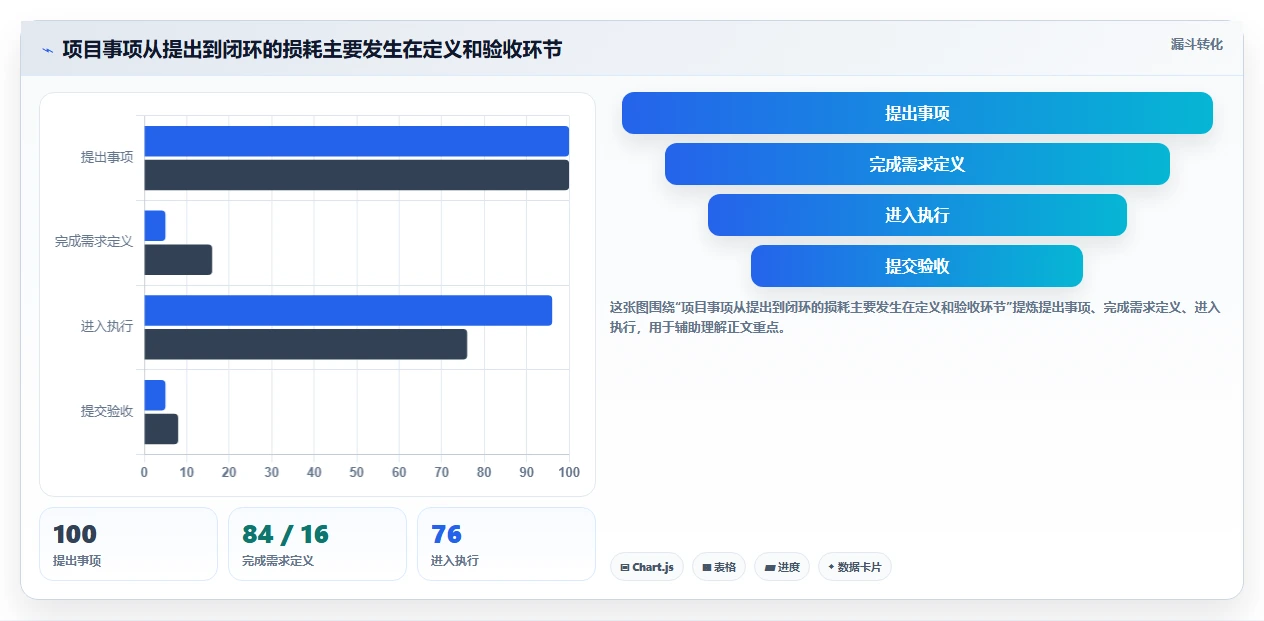Click the dark bar for 提出事项

point(357,175)
